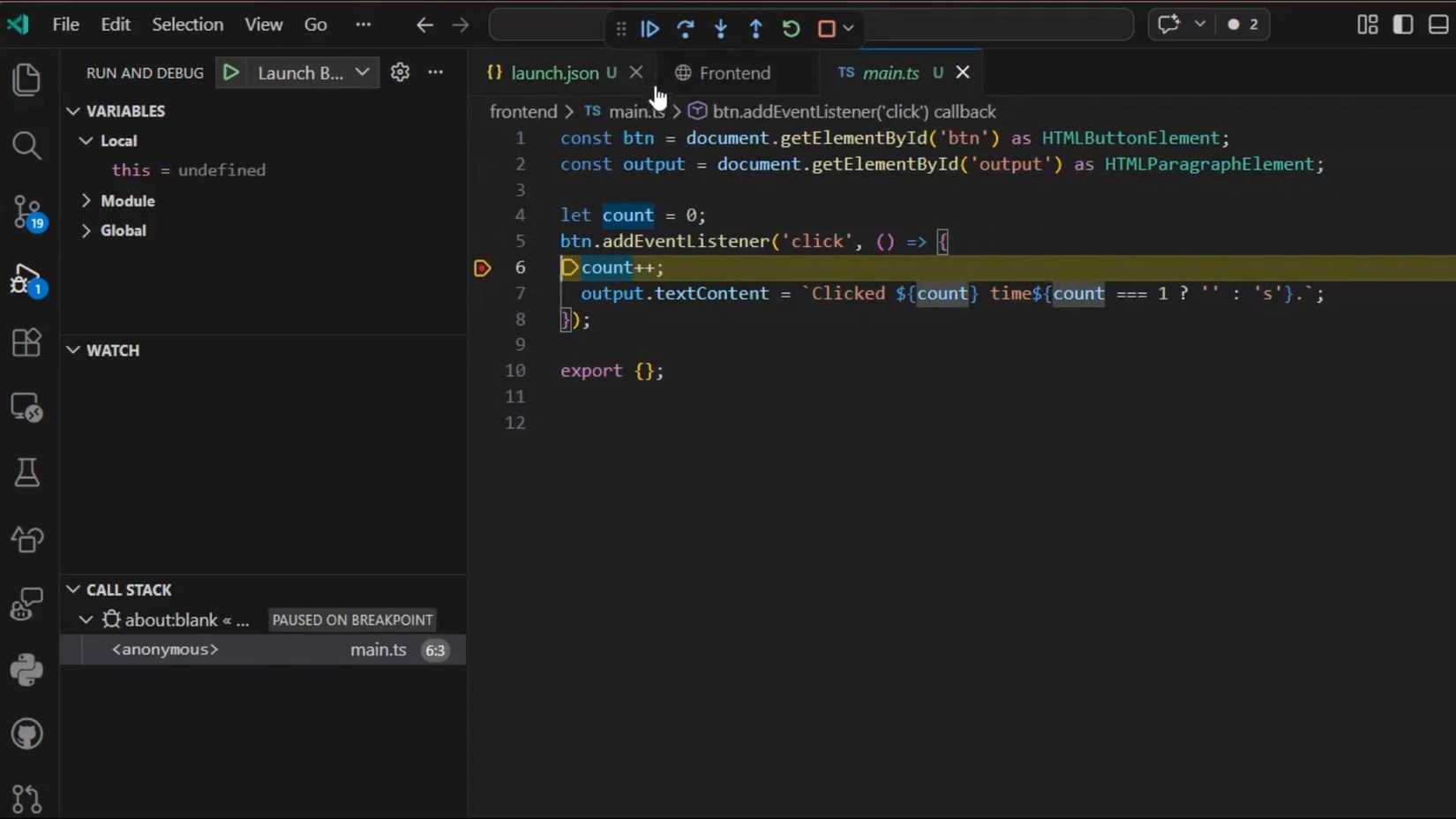1456x819 pixels.
Task: Open the Copilot chat dropdown
Action: (x=1200, y=25)
